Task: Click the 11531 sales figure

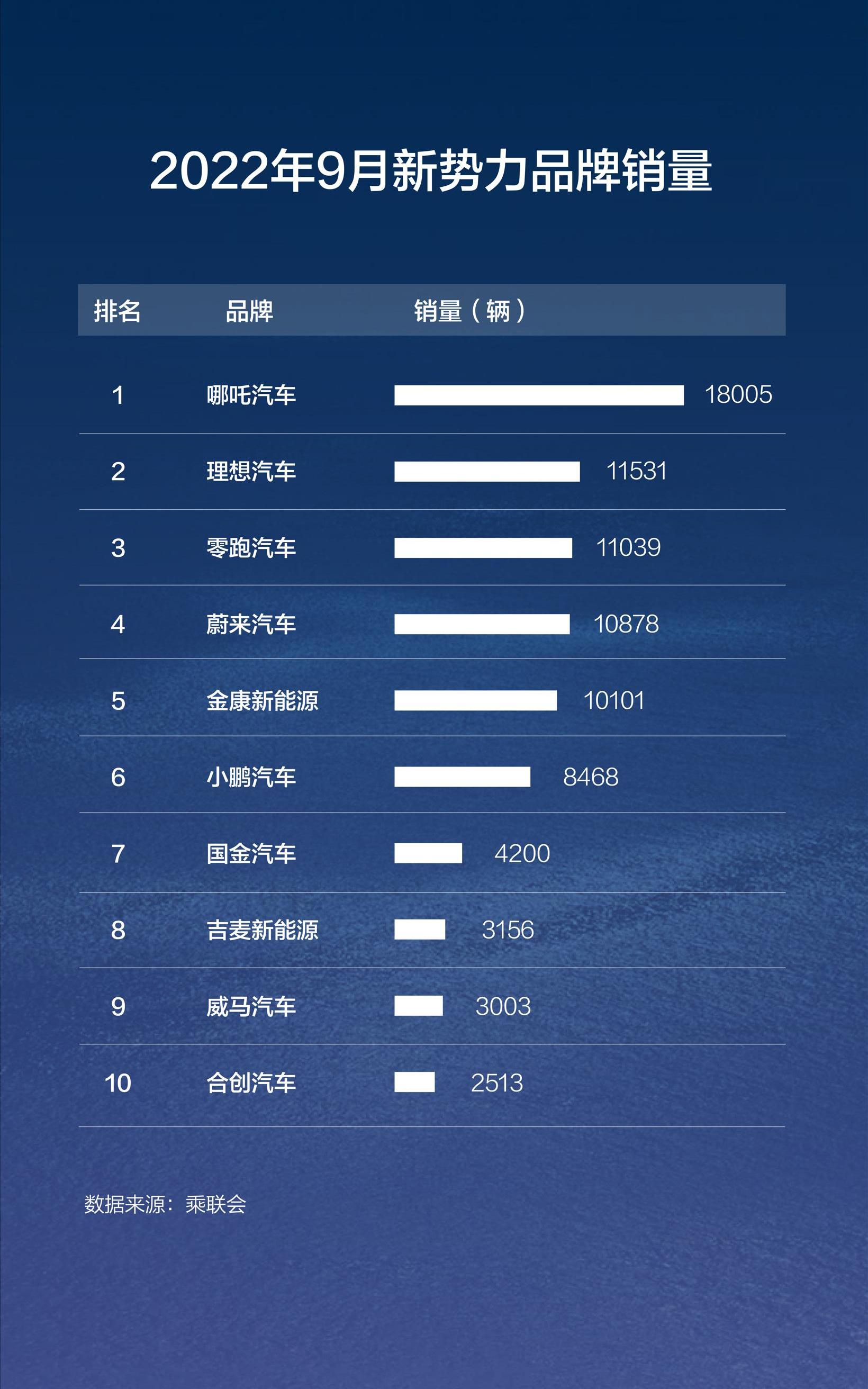Action: click(x=636, y=471)
